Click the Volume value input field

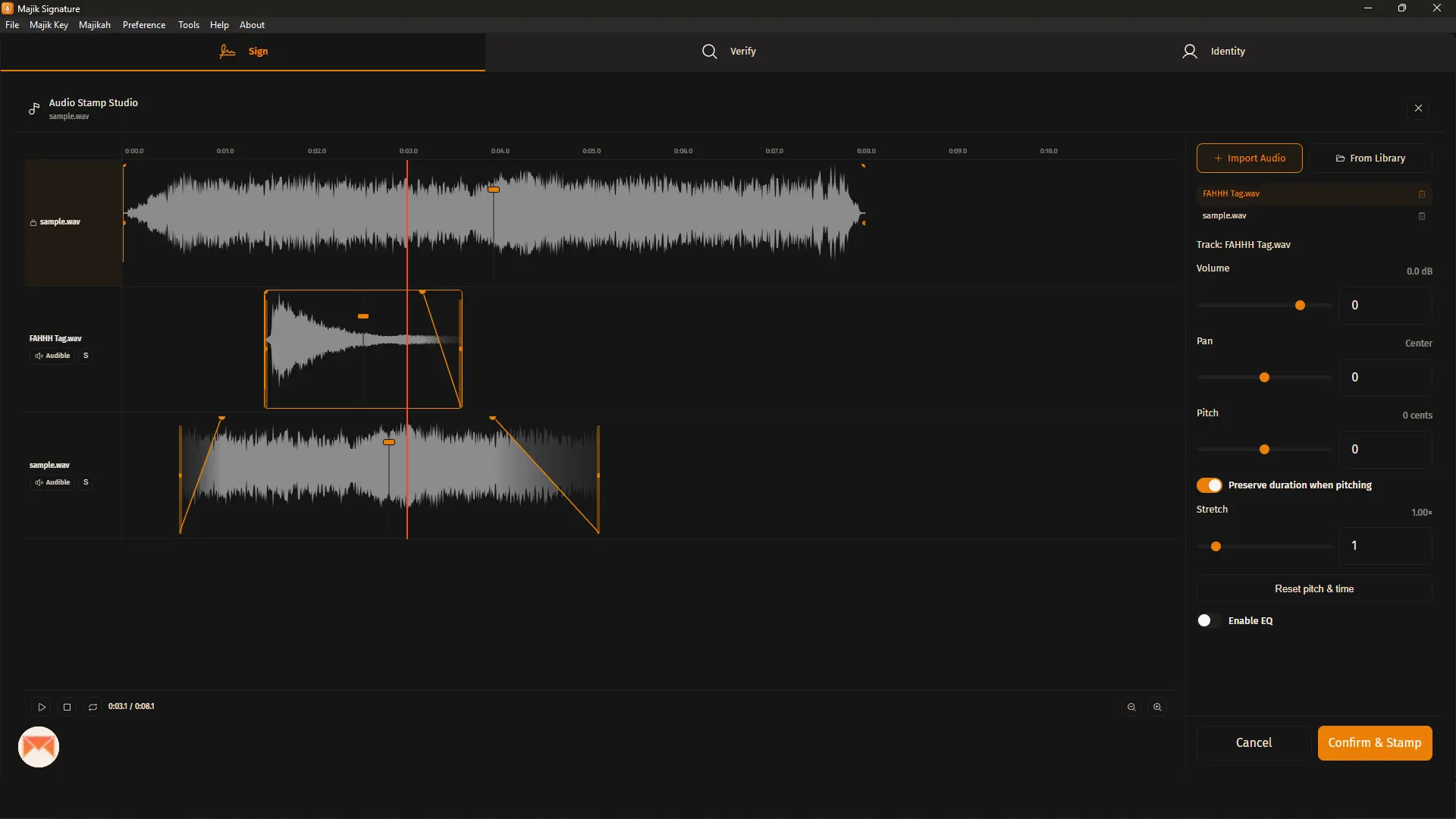[1385, 306]
